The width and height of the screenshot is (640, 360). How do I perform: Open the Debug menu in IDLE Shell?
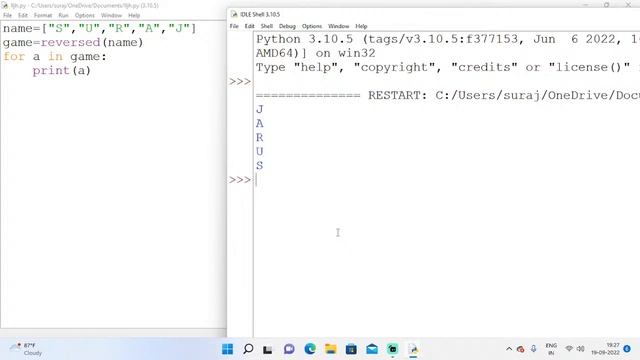(287, 26)
